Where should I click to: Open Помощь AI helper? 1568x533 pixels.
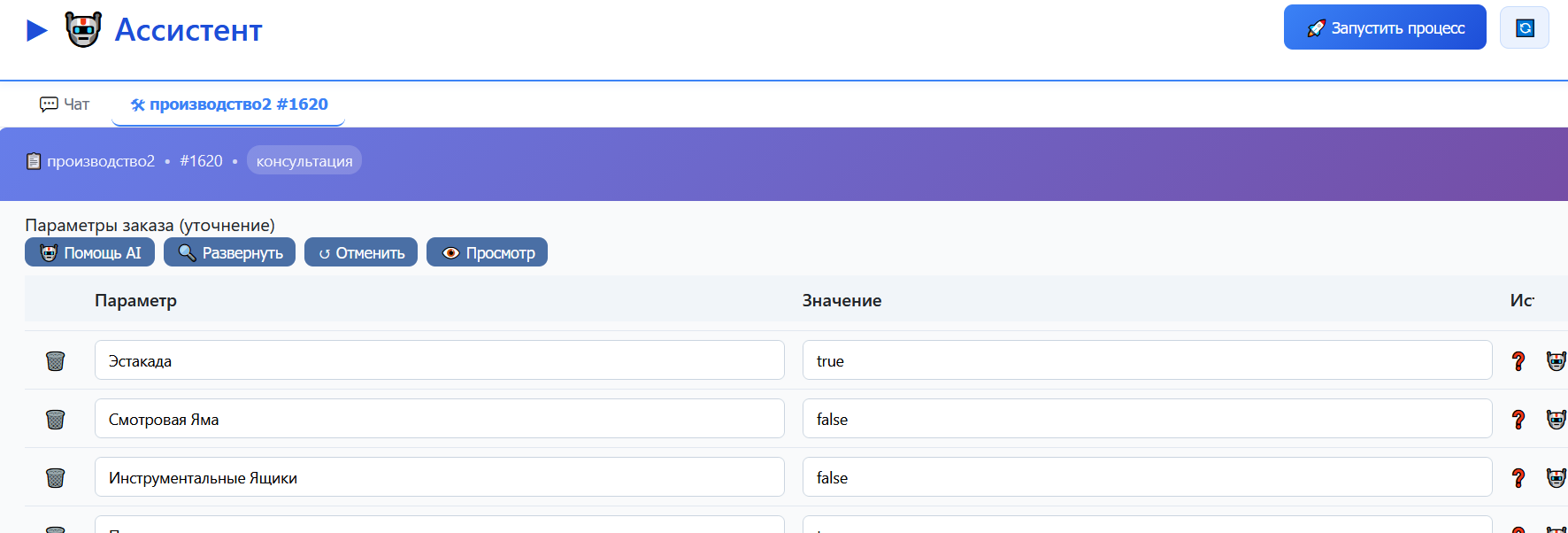click(89, 252)
